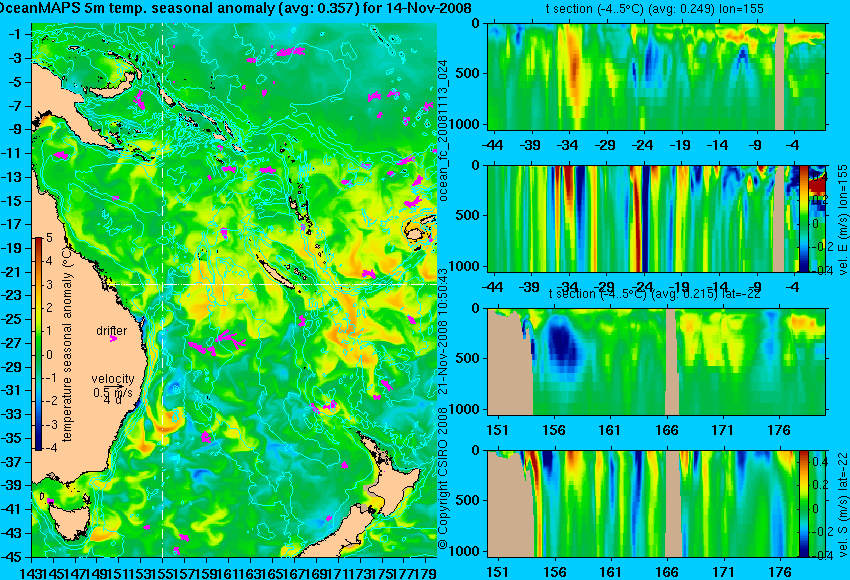The image size is (850, 580).
Task: Click the vertical 'temperature seasonal anomaly (°C)' label
Action: (67, 344)
